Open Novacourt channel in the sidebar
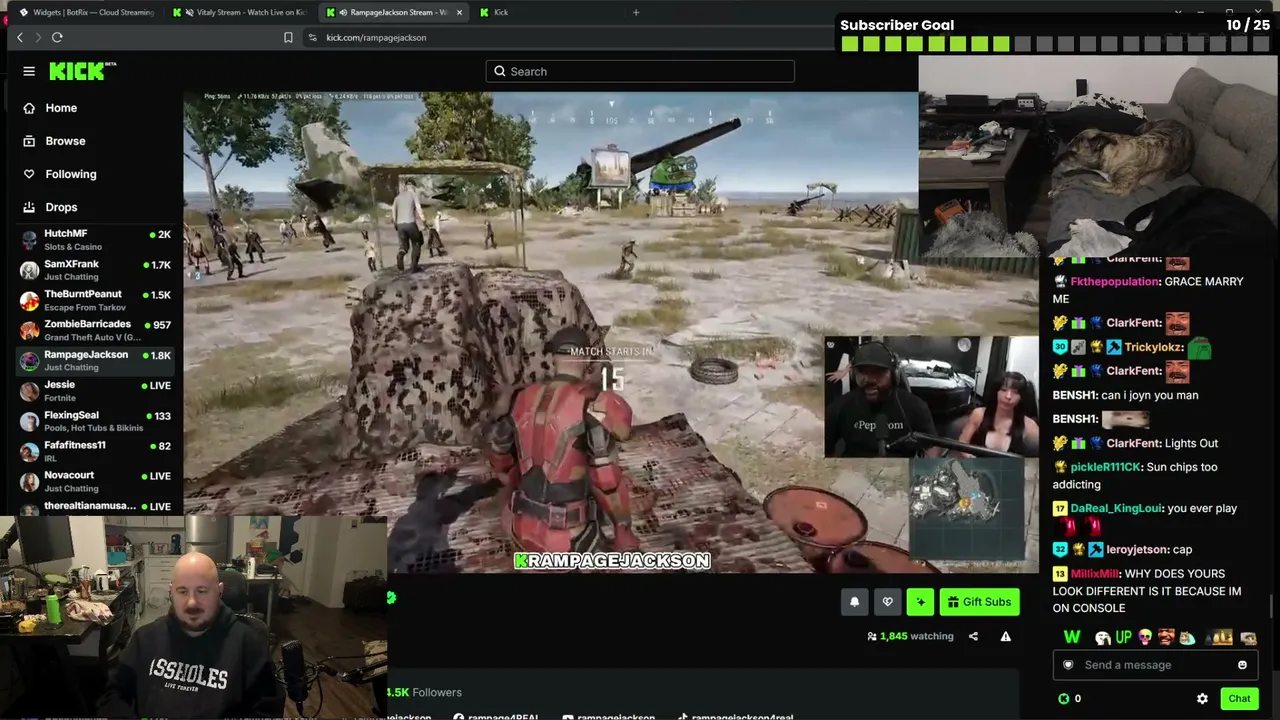Screen dimensions: 1280x720 tap(97, 481)
